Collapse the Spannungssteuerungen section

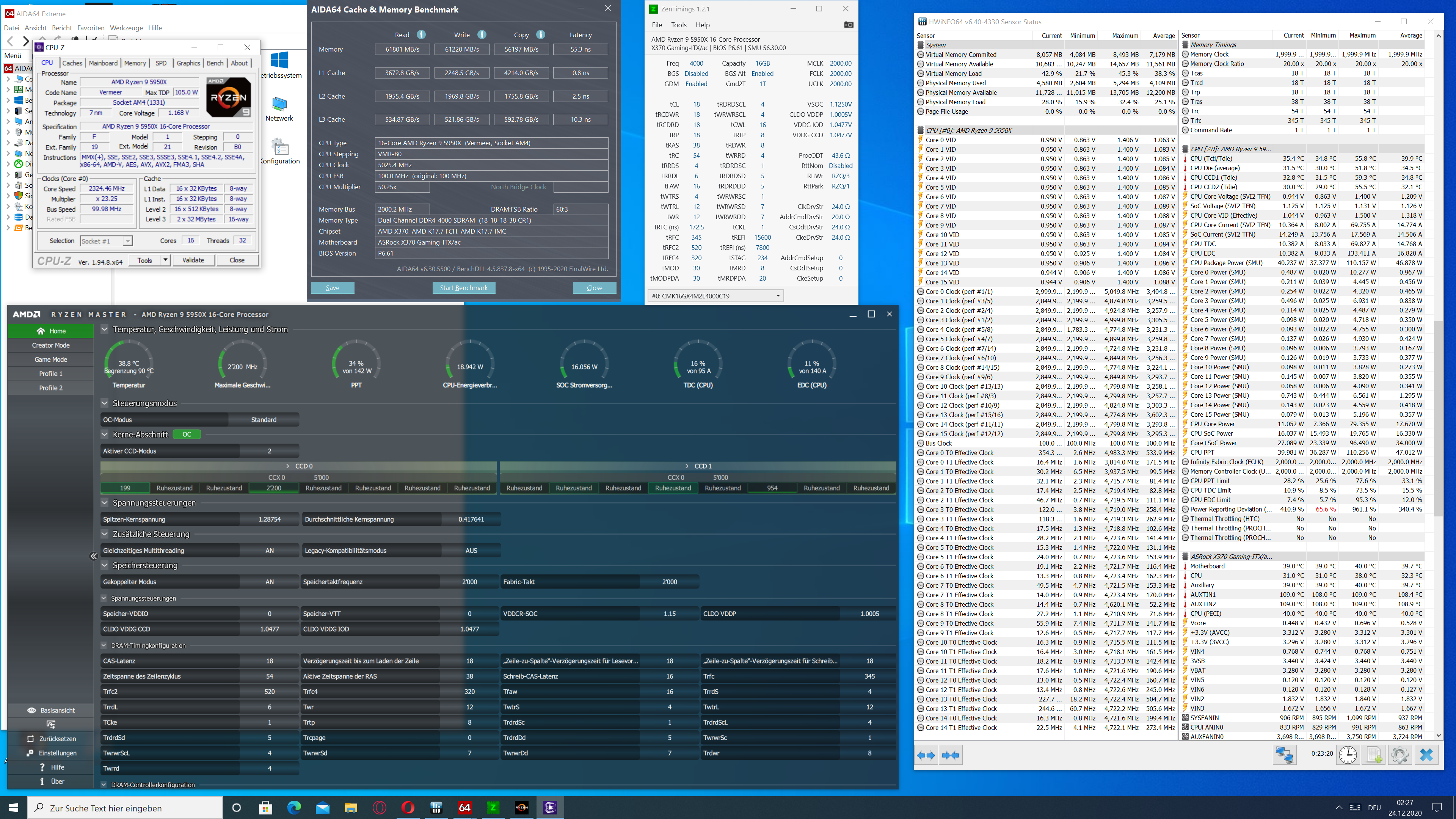(x=105, y=502)
